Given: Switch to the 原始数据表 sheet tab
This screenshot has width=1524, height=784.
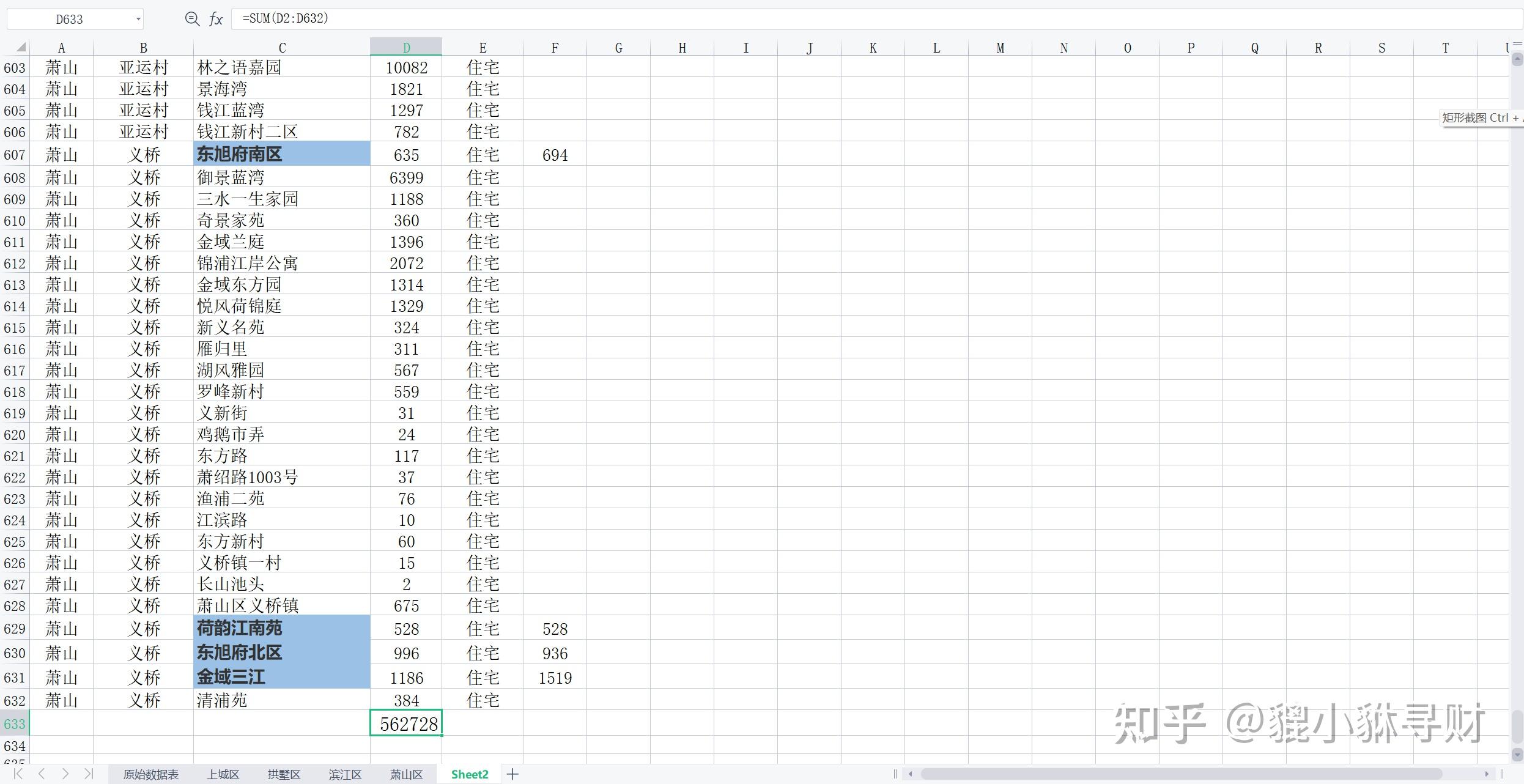Looking at the screenshot, I should (150, 774).
